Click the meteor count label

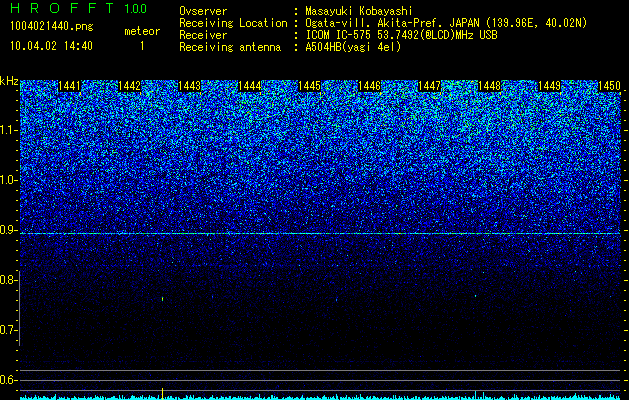click(x=142, y=31)
